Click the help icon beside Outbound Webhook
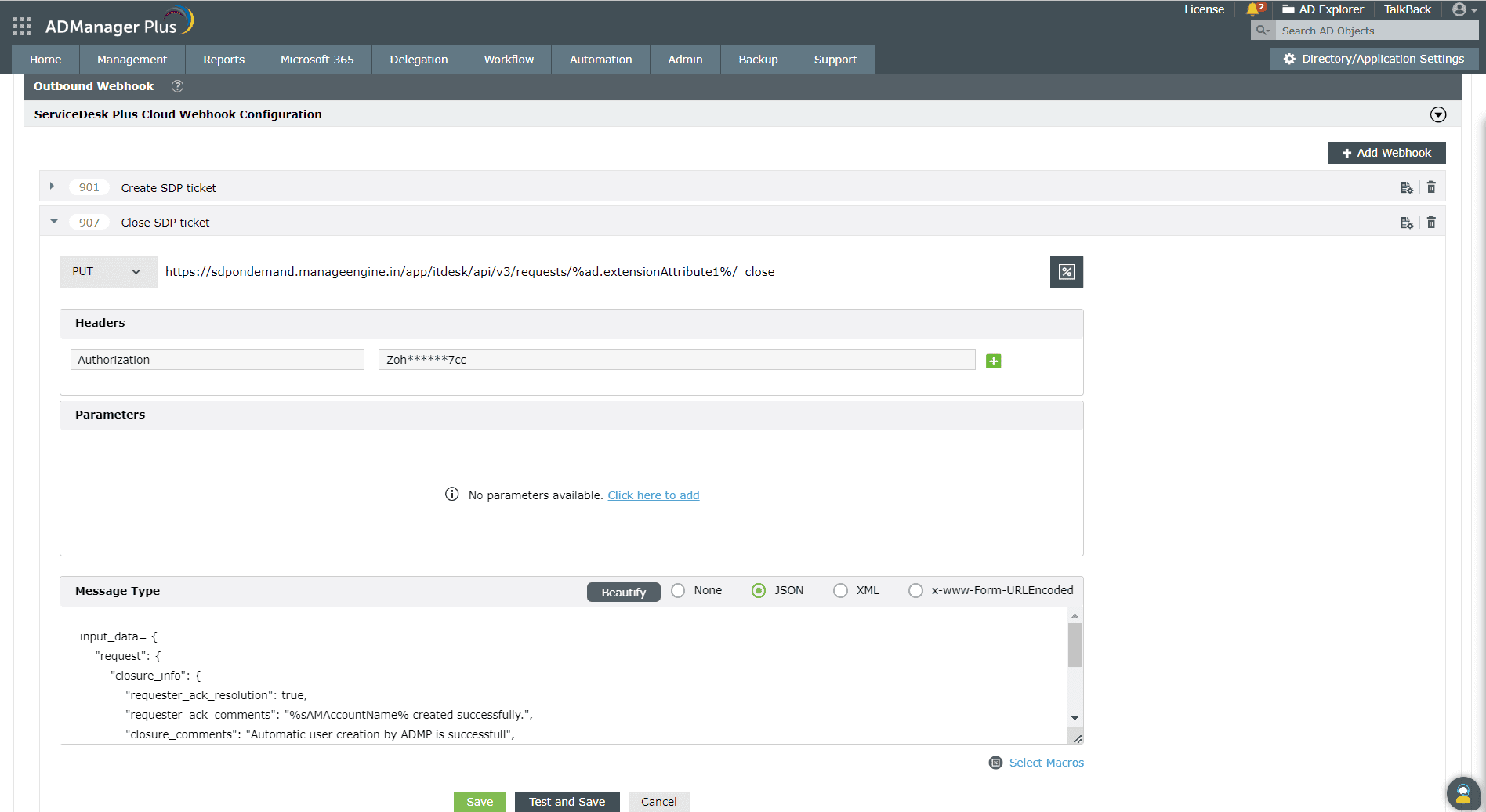This screenshot has width=1486, height=812. tap(177, 86)
